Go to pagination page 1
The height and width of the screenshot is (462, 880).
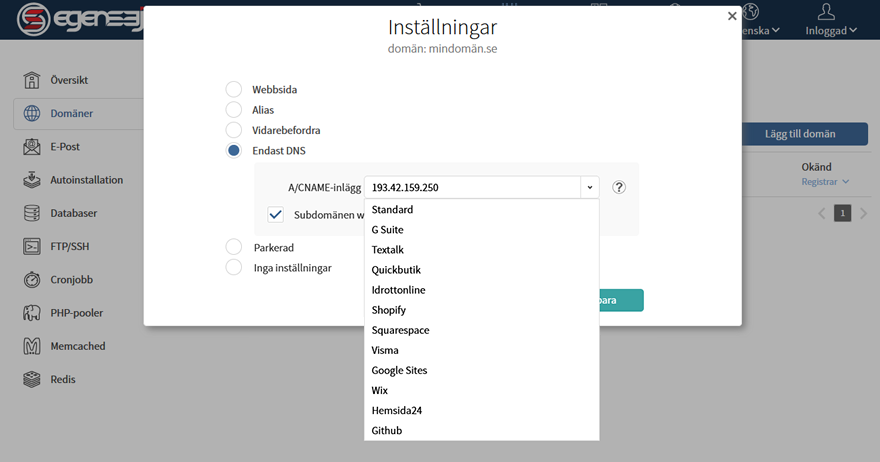(842, 213)
